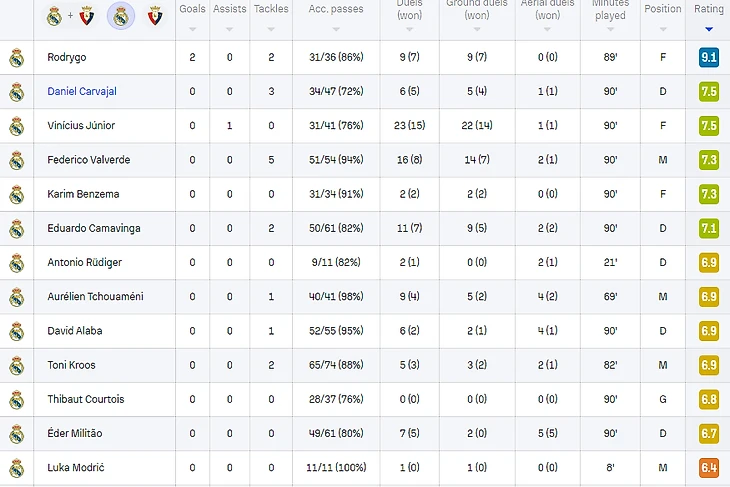Click club crest beside Federico Valverde
The width and height of the screenshot is (730, 487).
pyautogui.click(x=17, y=161)
